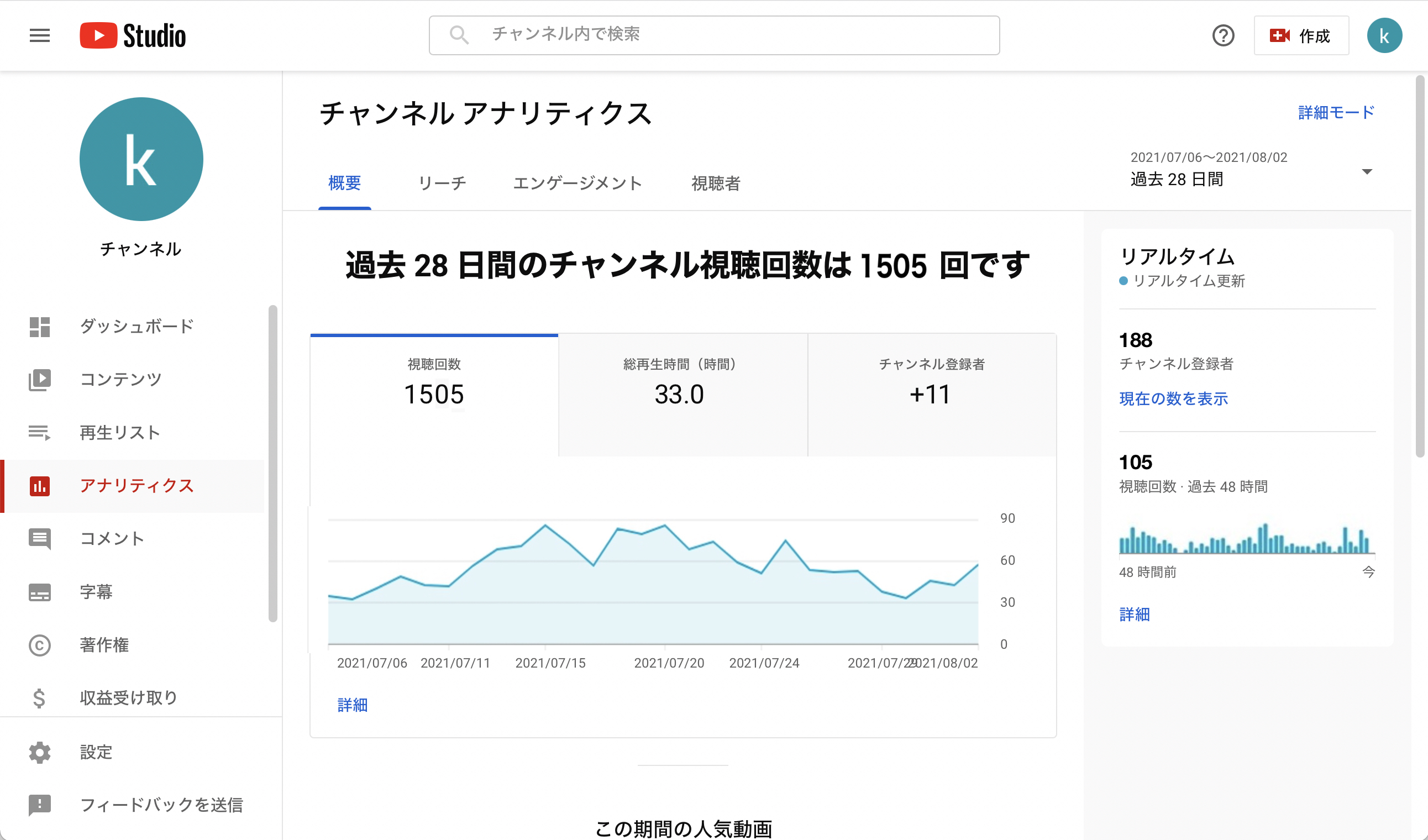Click the 28-day views line chart
This screenshot has width=1428, height=840.
pyautogui.click(x=653, y=581)
